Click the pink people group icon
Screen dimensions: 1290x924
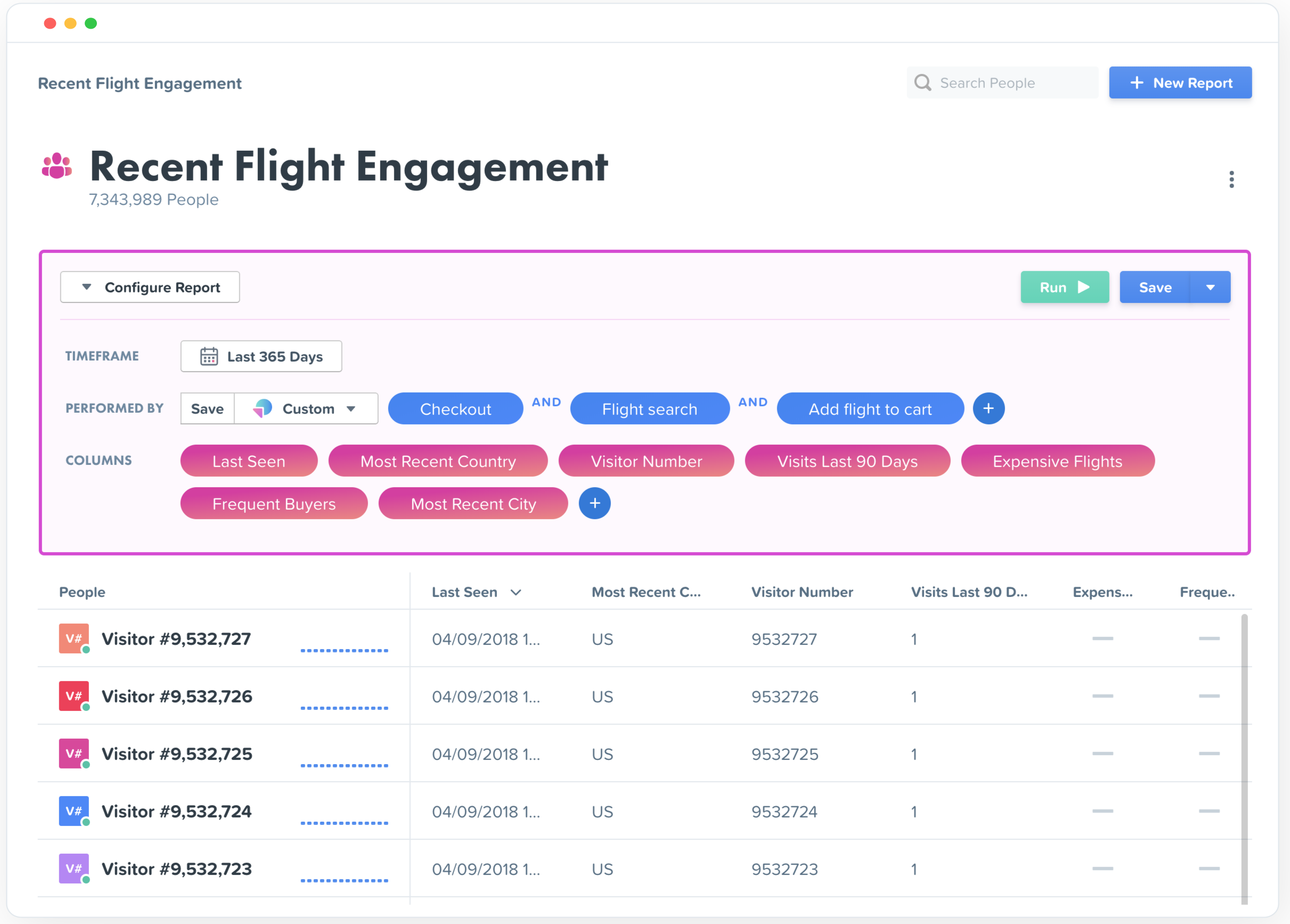[57, 166]
